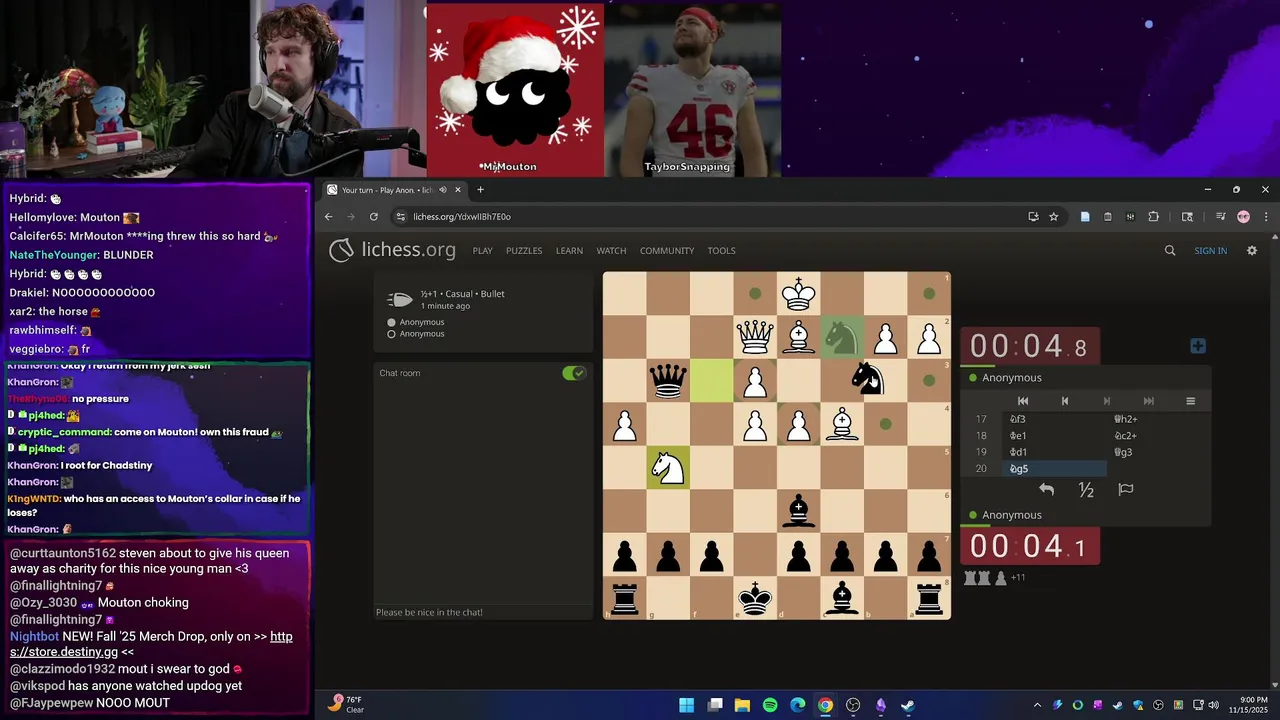Click the install app icon in address bar
This screenshot has width=1280, height=720.
[1033, 217]
